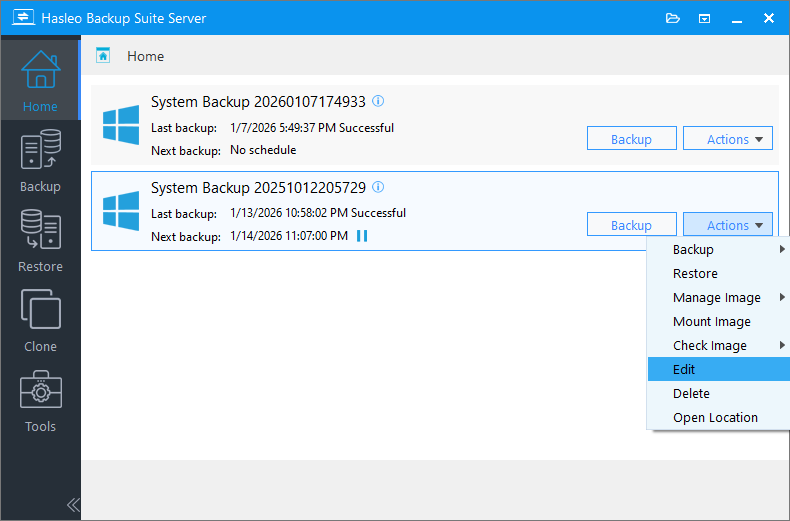Collapse the sidebar with double chevron

click(x=73, y=504)
